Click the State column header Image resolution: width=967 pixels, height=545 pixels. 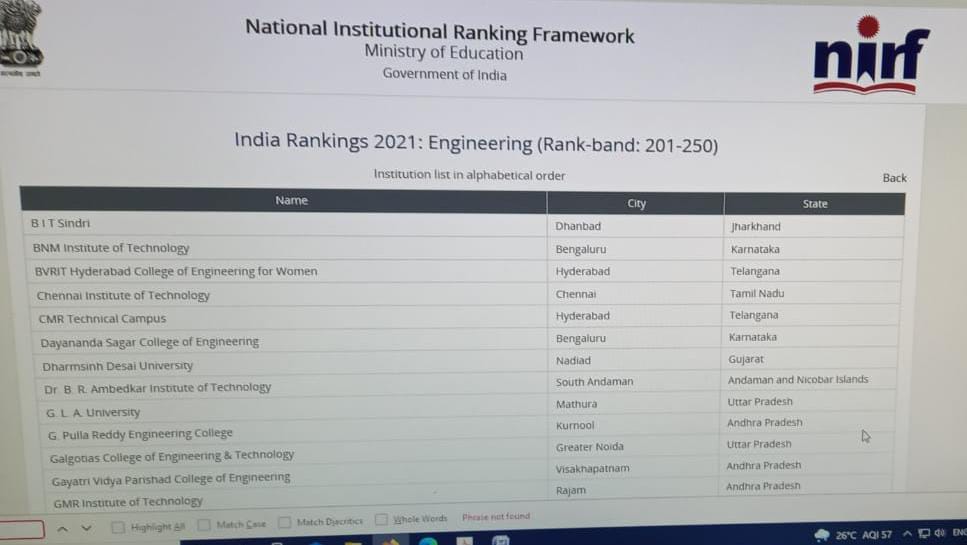pyautogui.click(x=815, y=203)
